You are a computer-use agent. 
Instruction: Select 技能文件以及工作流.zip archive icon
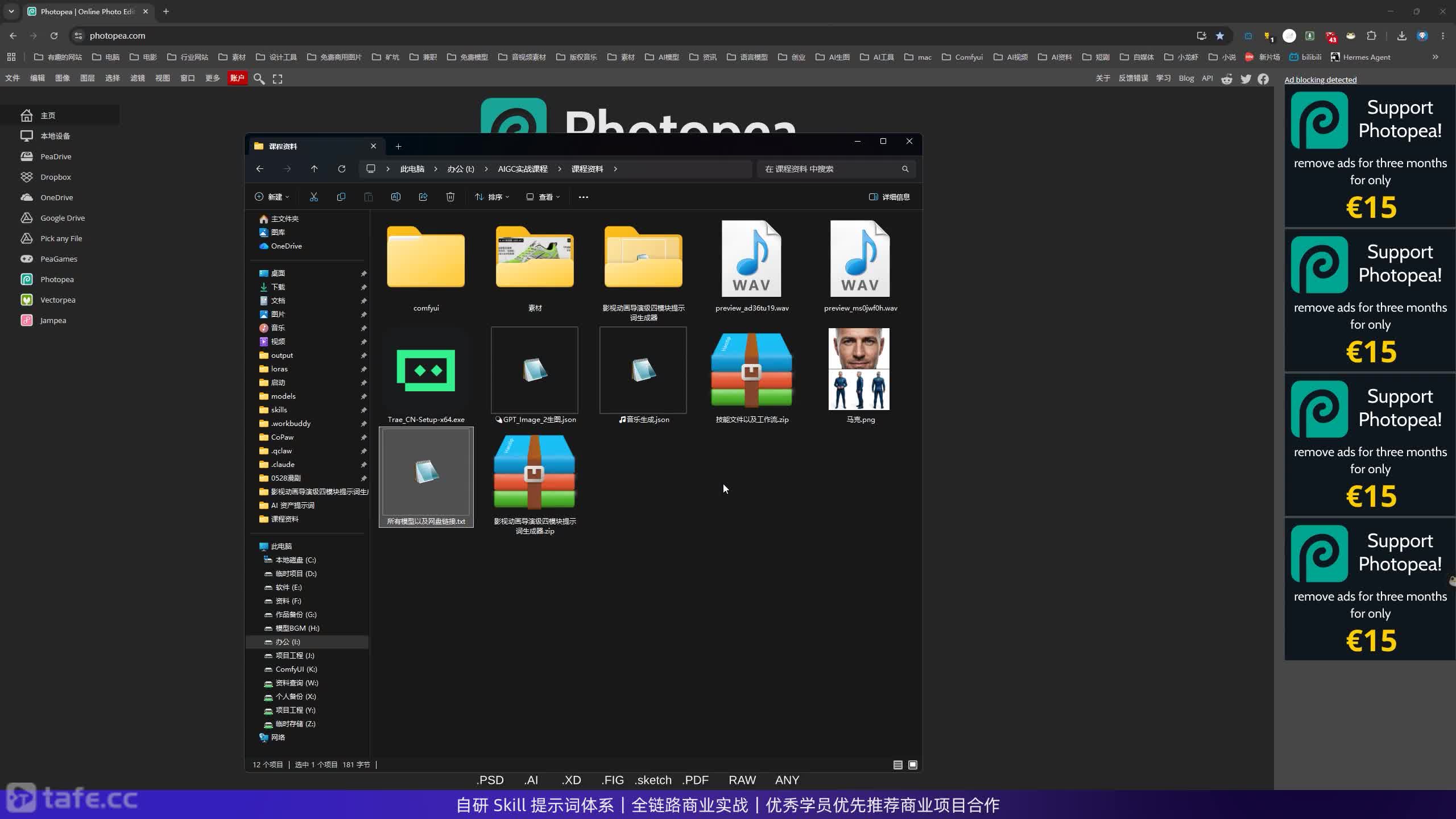pos(751,371)
